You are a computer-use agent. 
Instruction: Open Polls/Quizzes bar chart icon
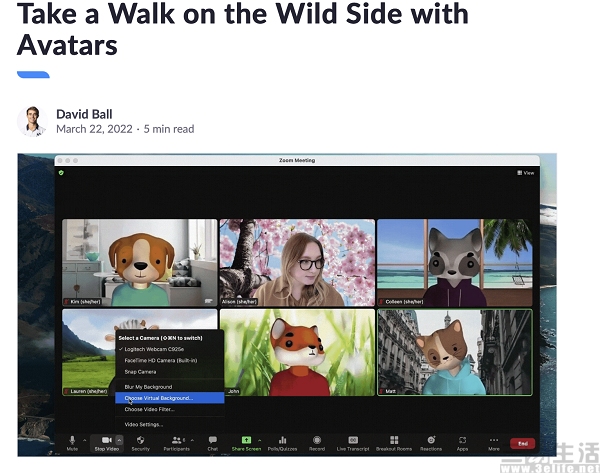pyautogui.click(x=282, y=440)
